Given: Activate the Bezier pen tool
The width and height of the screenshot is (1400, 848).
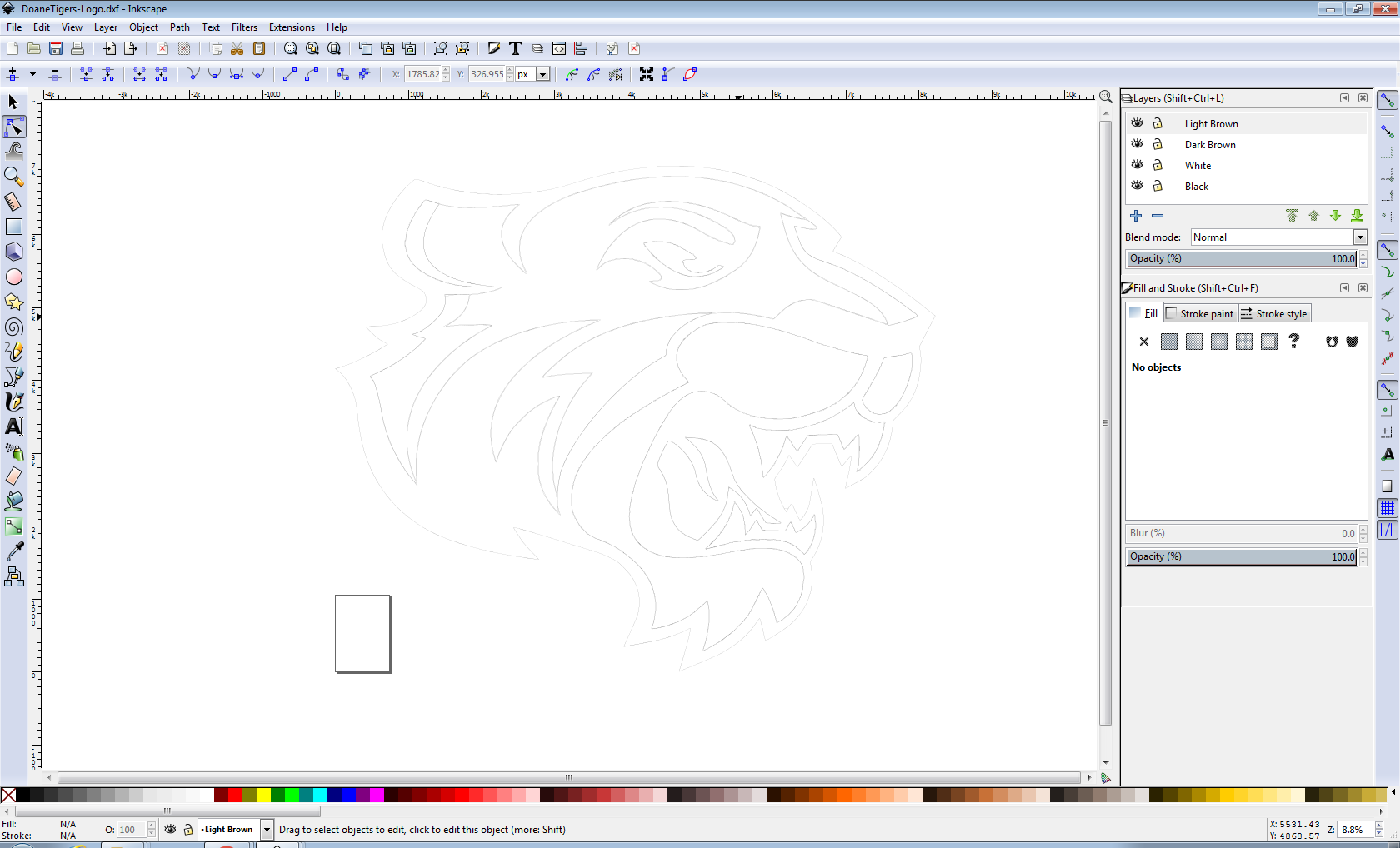Looking at the screenshot, I should click(x=14, y=377).
